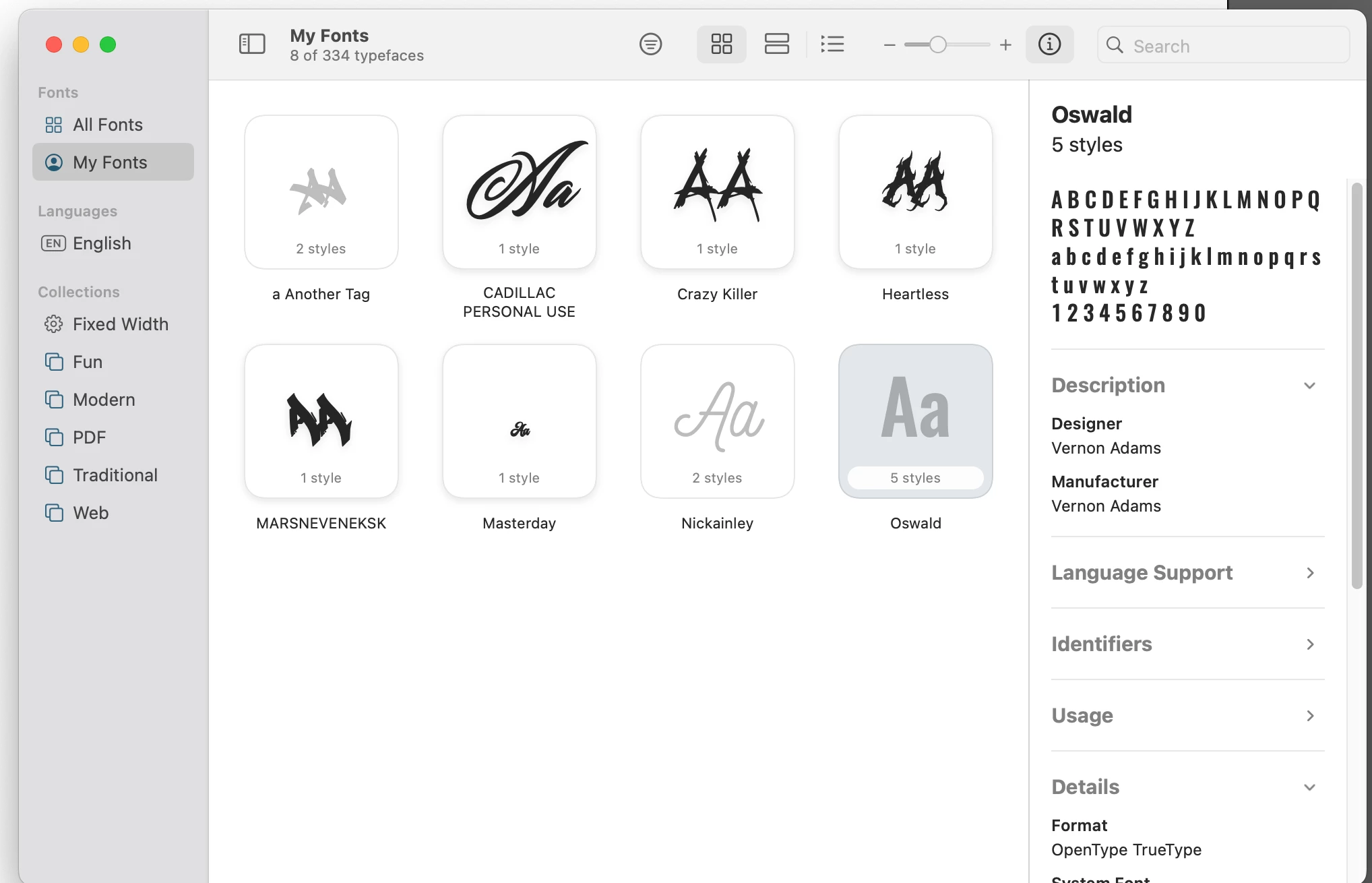
Task: Open the preview filter options icon
Action: [x=650, y=44]
